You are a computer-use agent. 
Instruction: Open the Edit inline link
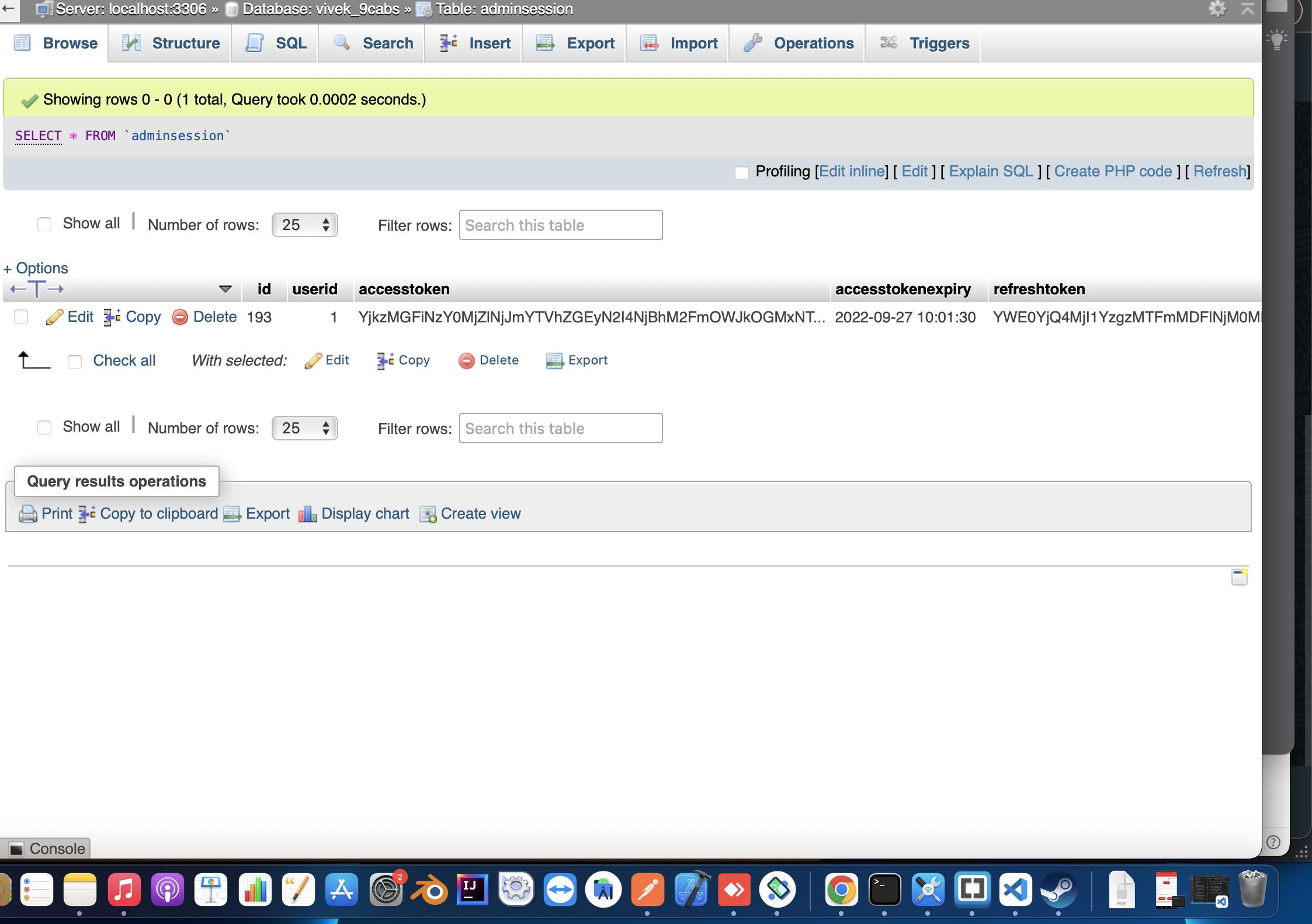pos(849,171)
